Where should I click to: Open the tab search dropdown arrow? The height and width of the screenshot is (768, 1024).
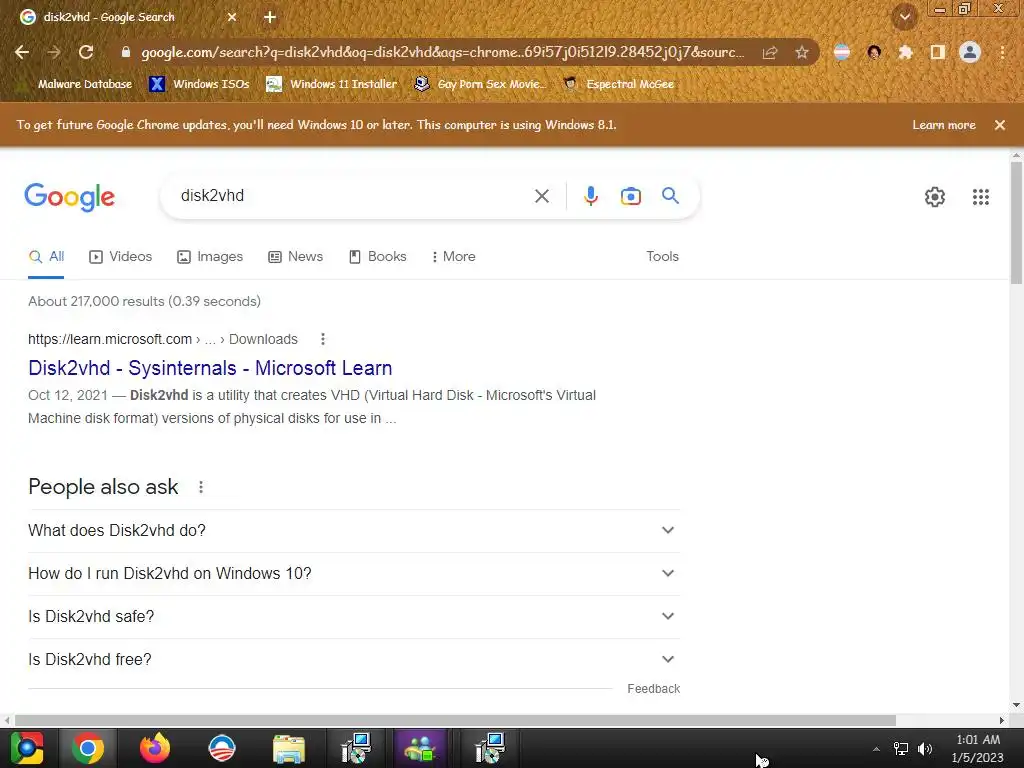(905, 17)
